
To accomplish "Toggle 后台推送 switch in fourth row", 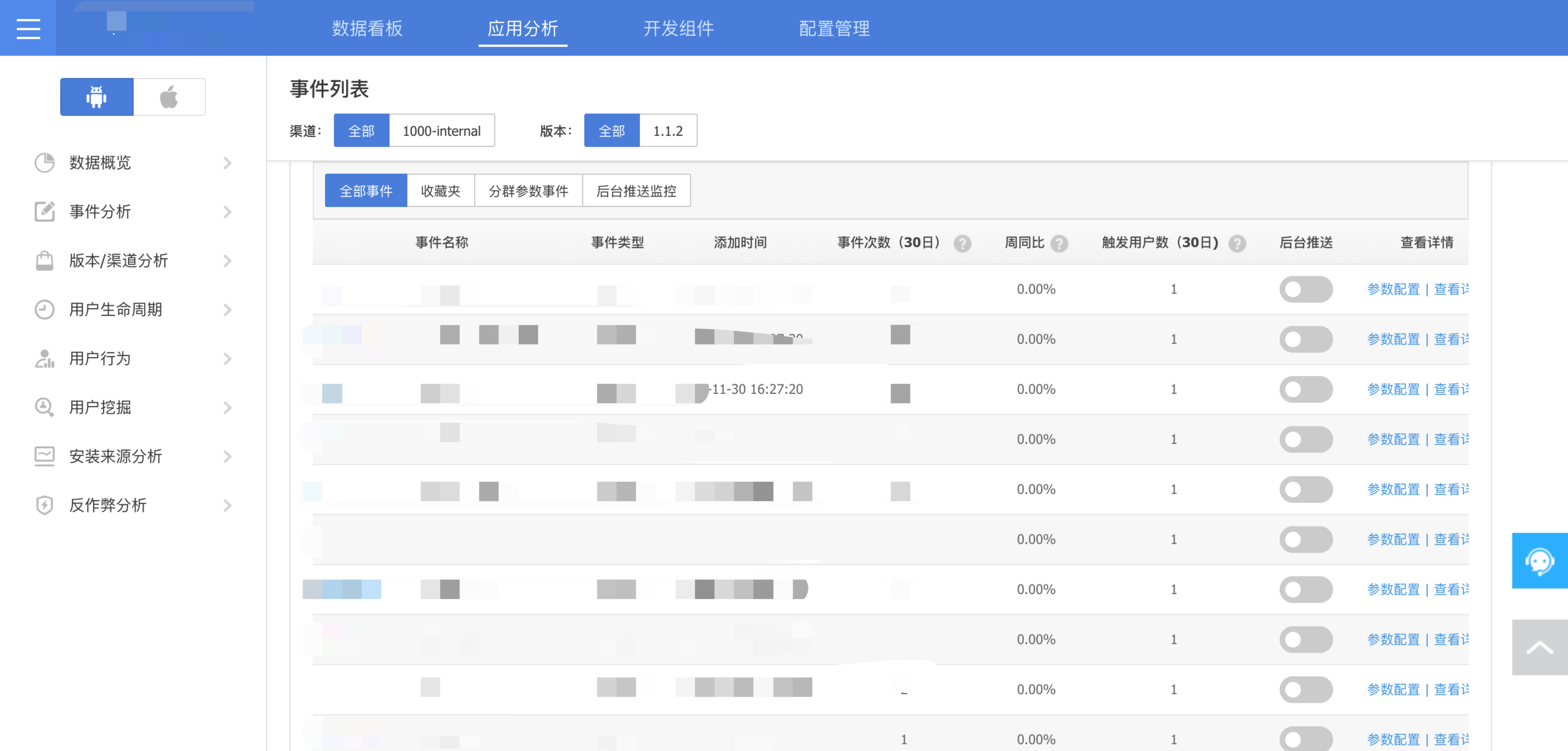I will click(1306, 439).
